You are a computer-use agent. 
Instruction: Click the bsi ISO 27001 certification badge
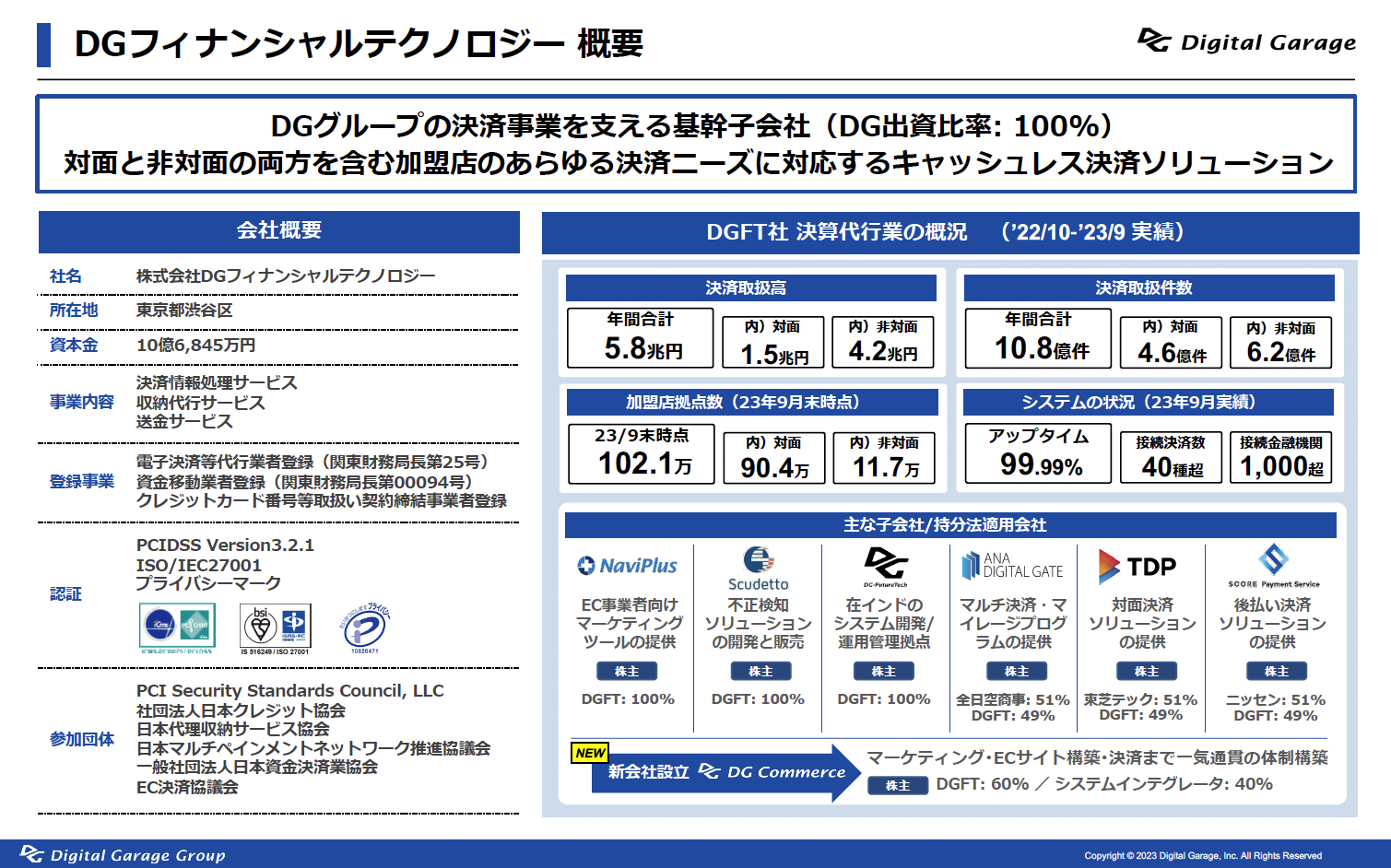coord(275,629)
